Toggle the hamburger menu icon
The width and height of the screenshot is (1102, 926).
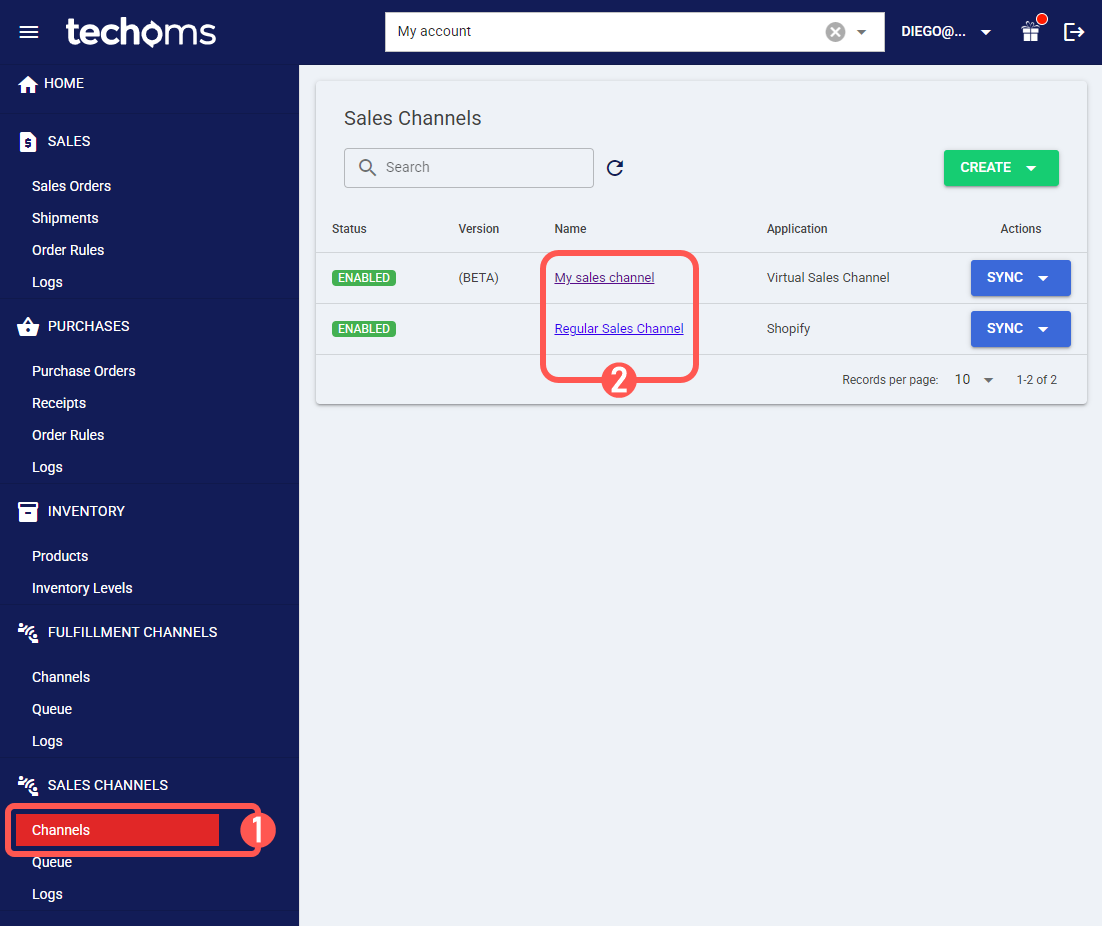pyautogui.click(x=29, y=32)
